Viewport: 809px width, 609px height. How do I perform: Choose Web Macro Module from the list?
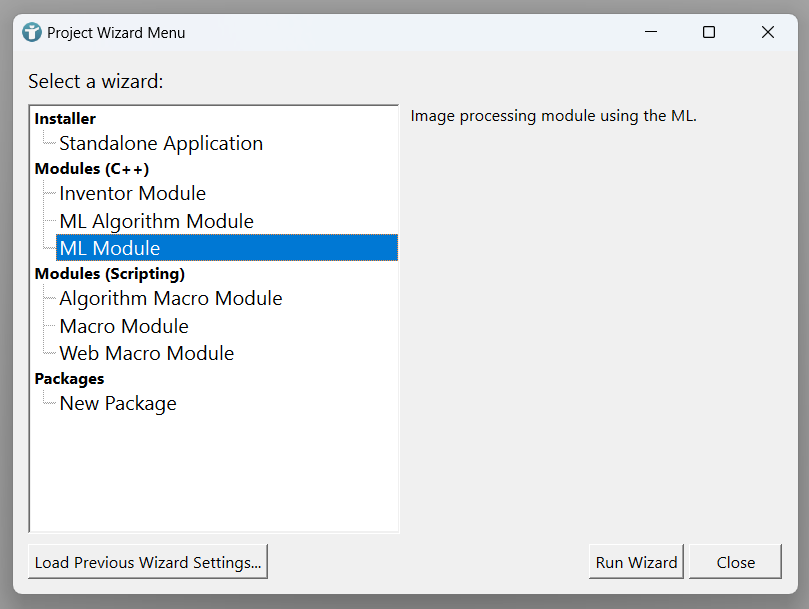(146, 353)
